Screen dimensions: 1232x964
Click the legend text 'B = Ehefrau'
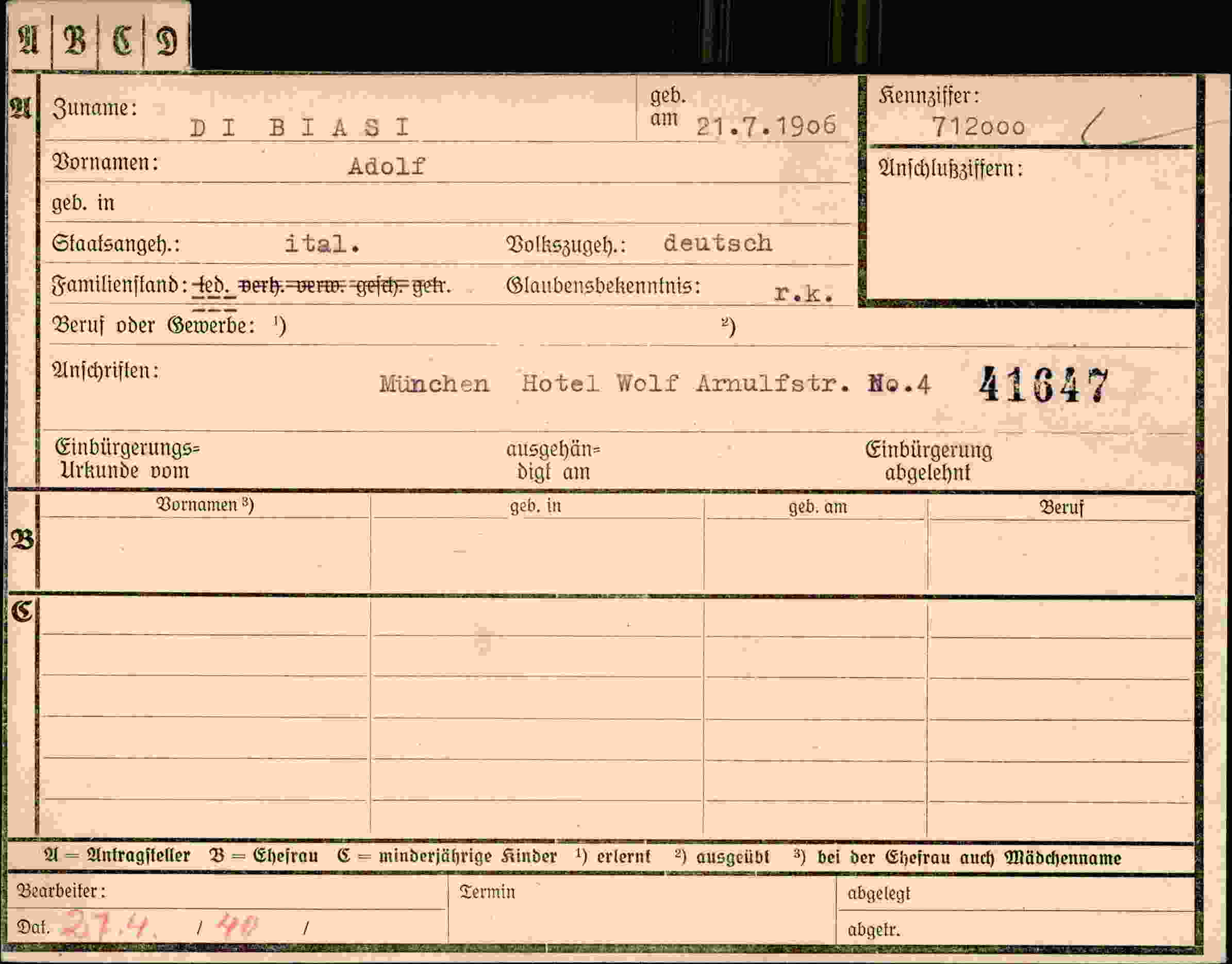263,856
